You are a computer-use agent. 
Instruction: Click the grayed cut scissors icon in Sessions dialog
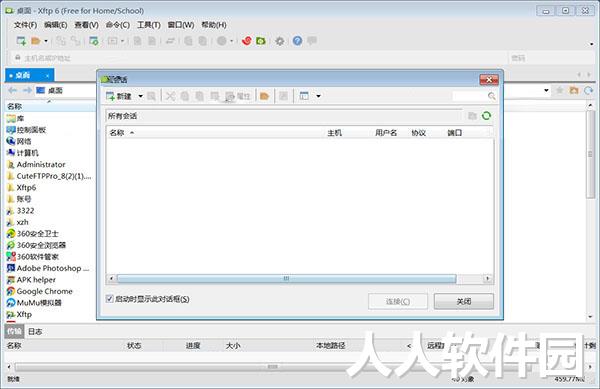coord(170,96)
